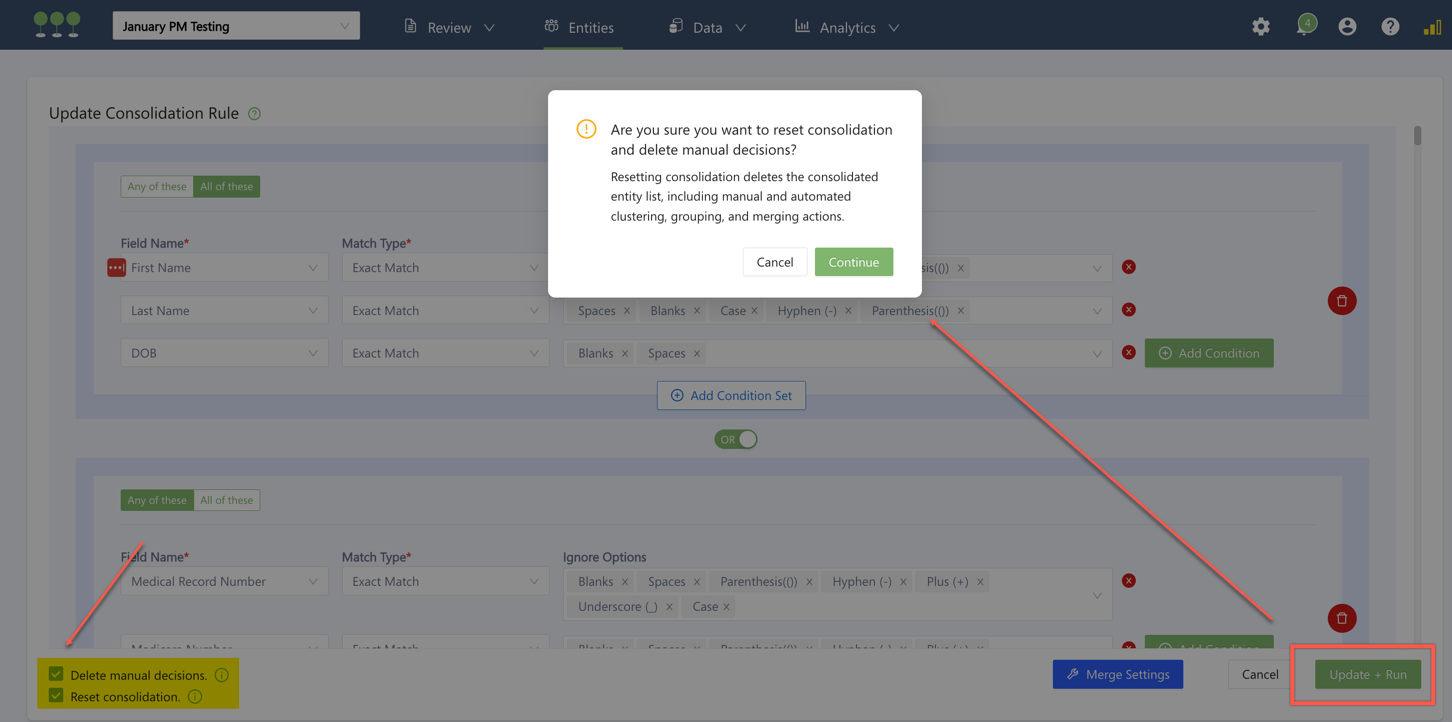Open the Review menu
Image resolution: width=1452 pixels, height=722 pixels.
pos(449,27)
